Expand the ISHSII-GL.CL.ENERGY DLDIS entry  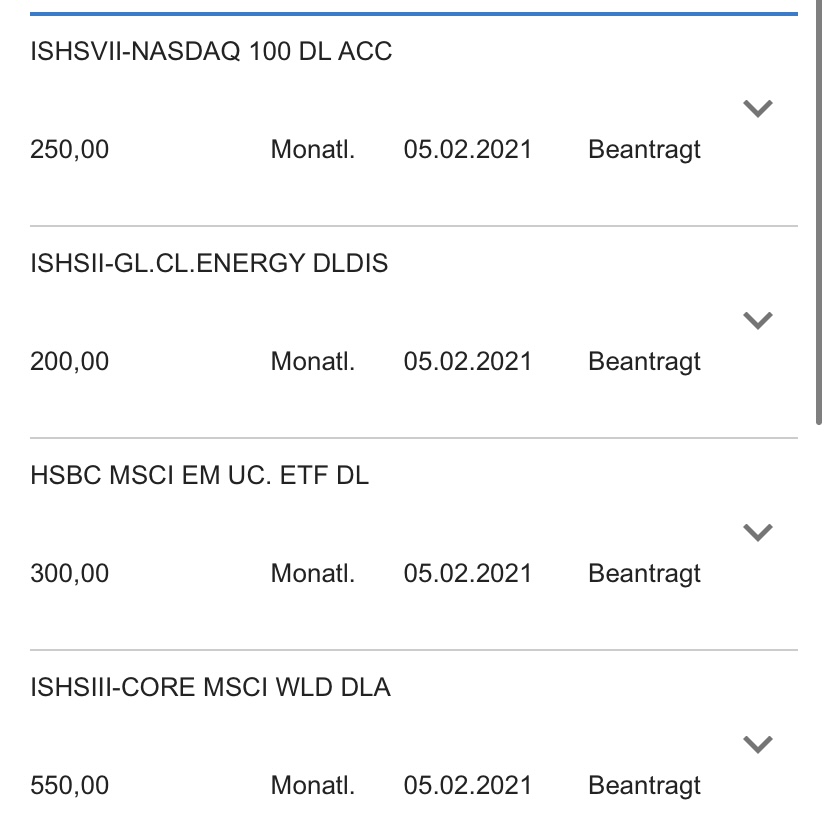[x=758, y=320]
